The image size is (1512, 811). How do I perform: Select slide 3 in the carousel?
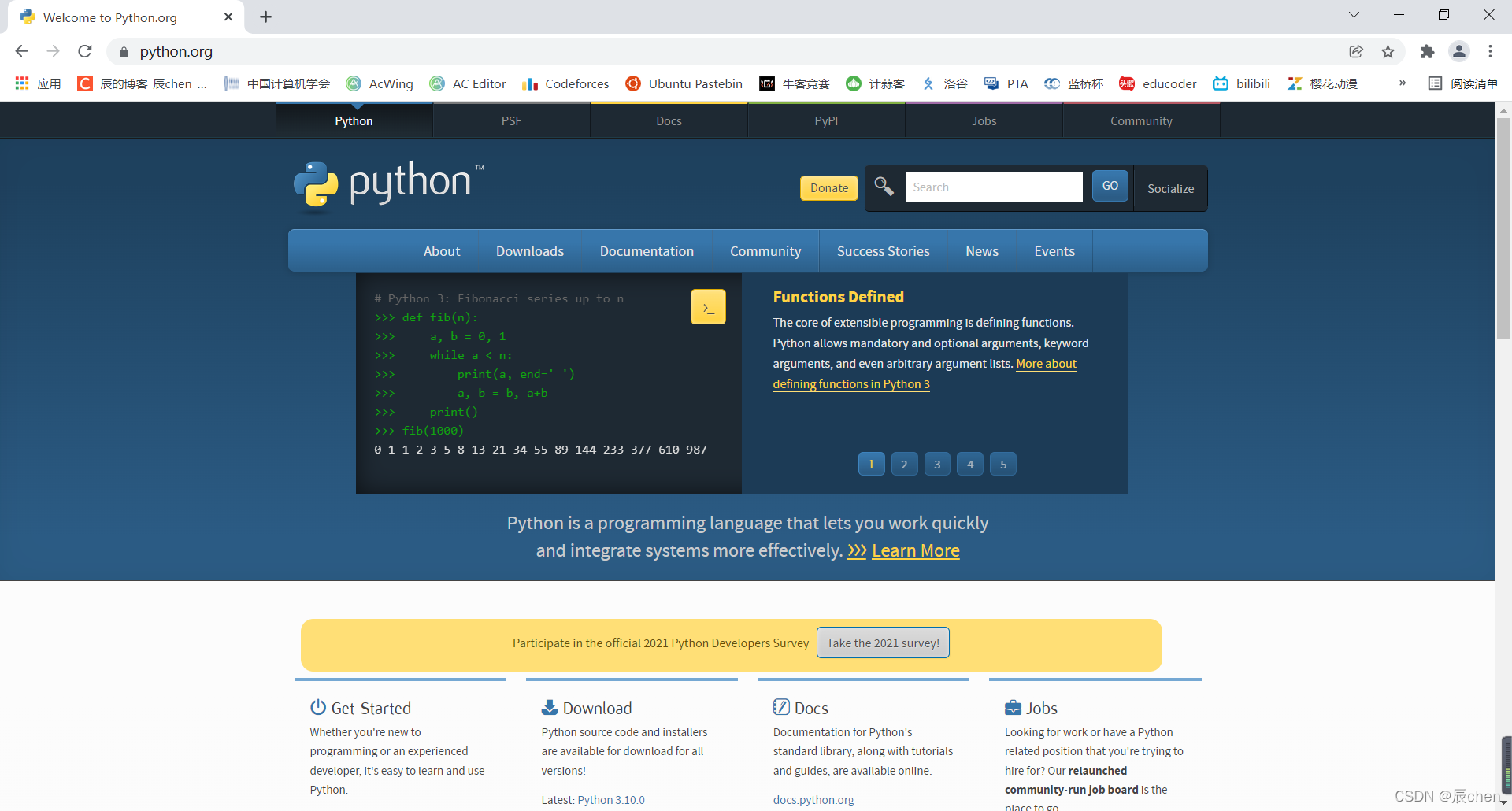pos(937,464)
